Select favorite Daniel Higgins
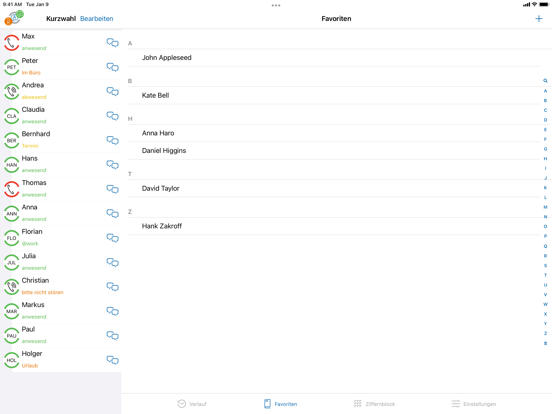This screenshot has width=552, height=414. click(x=333, y=151)
